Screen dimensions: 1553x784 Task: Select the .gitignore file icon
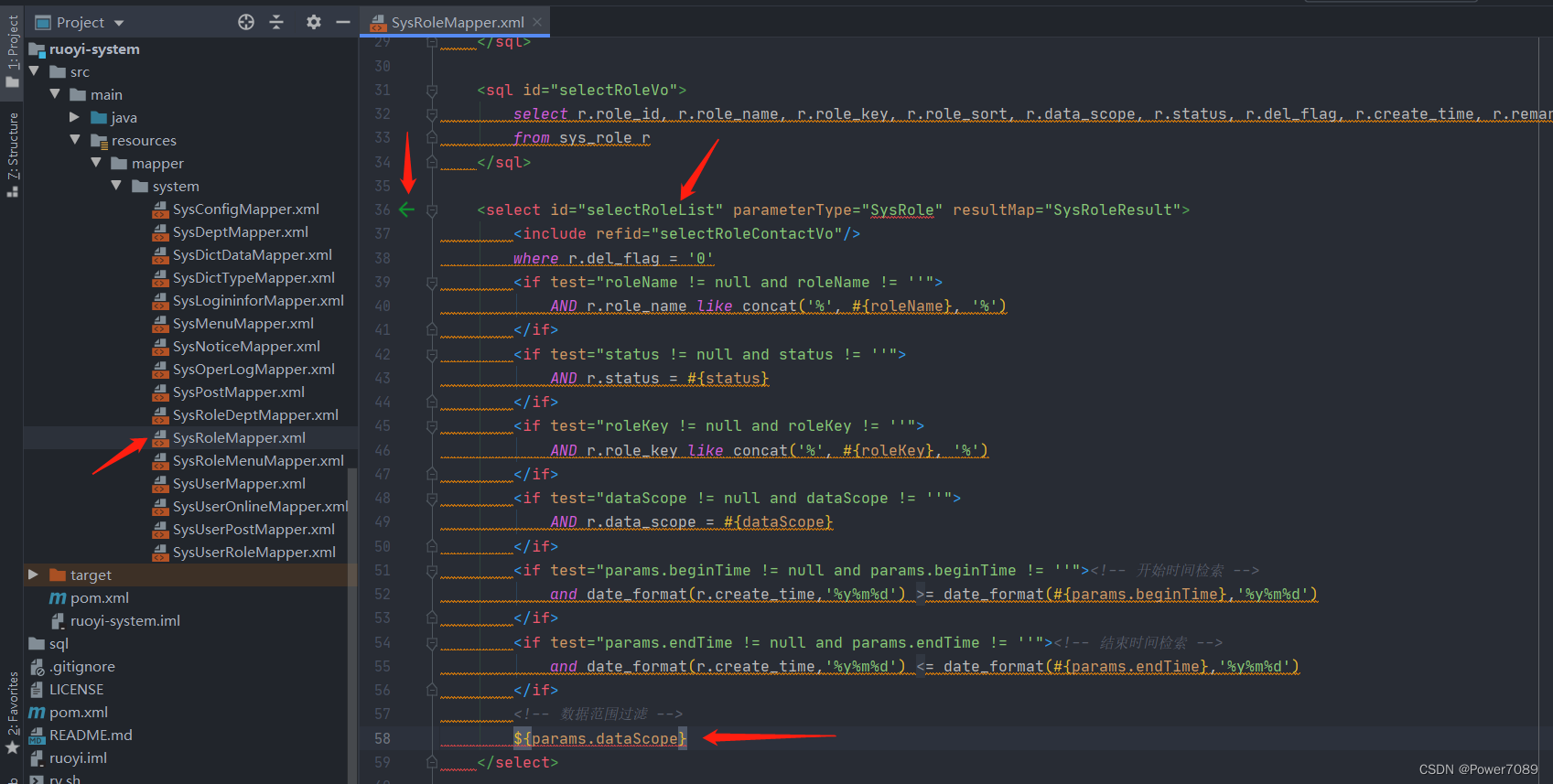(x=37, y=667)
